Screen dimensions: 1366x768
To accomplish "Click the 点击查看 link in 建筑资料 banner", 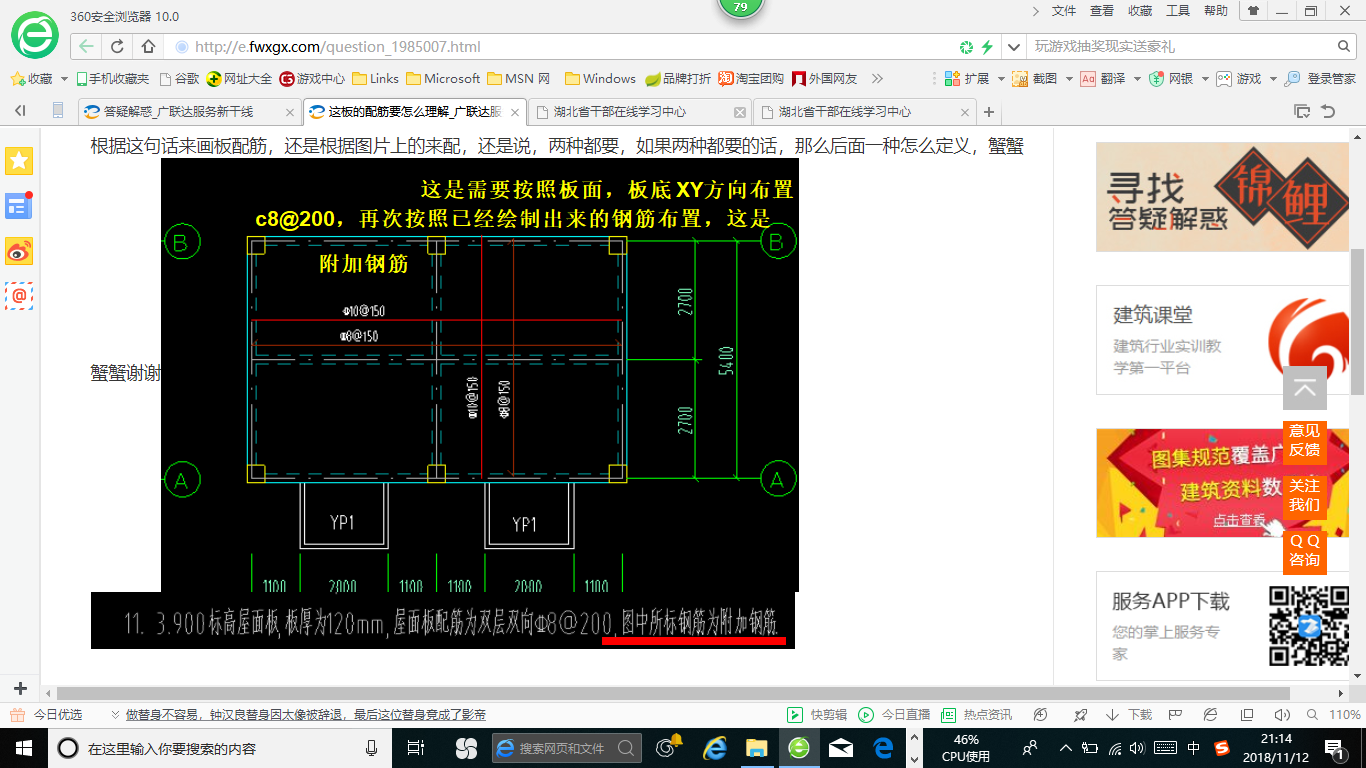I will pyautogui.click(x=1239, y=520).
